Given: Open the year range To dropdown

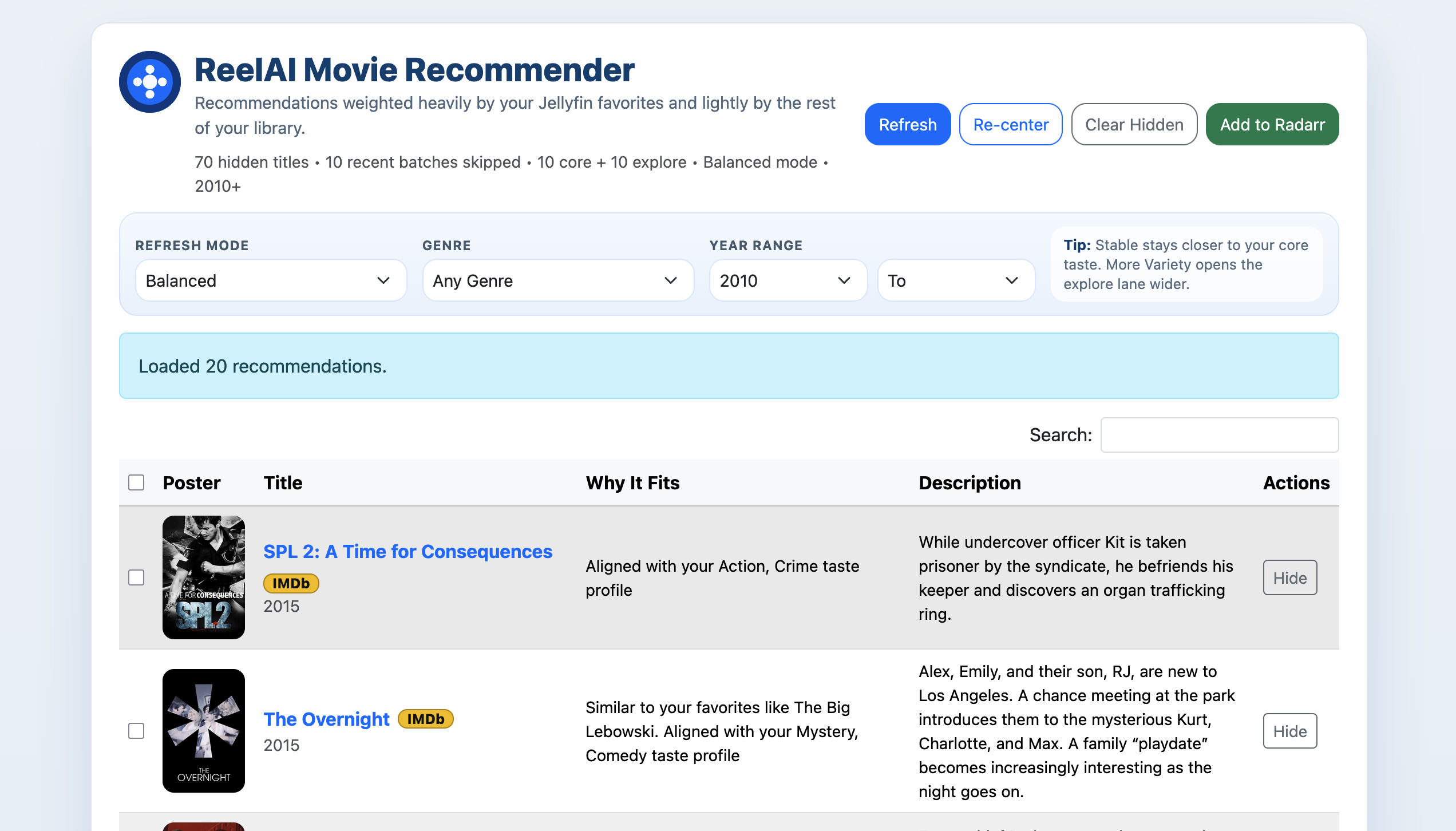Looking at the screenshot, I should click(x=956, y=280).
